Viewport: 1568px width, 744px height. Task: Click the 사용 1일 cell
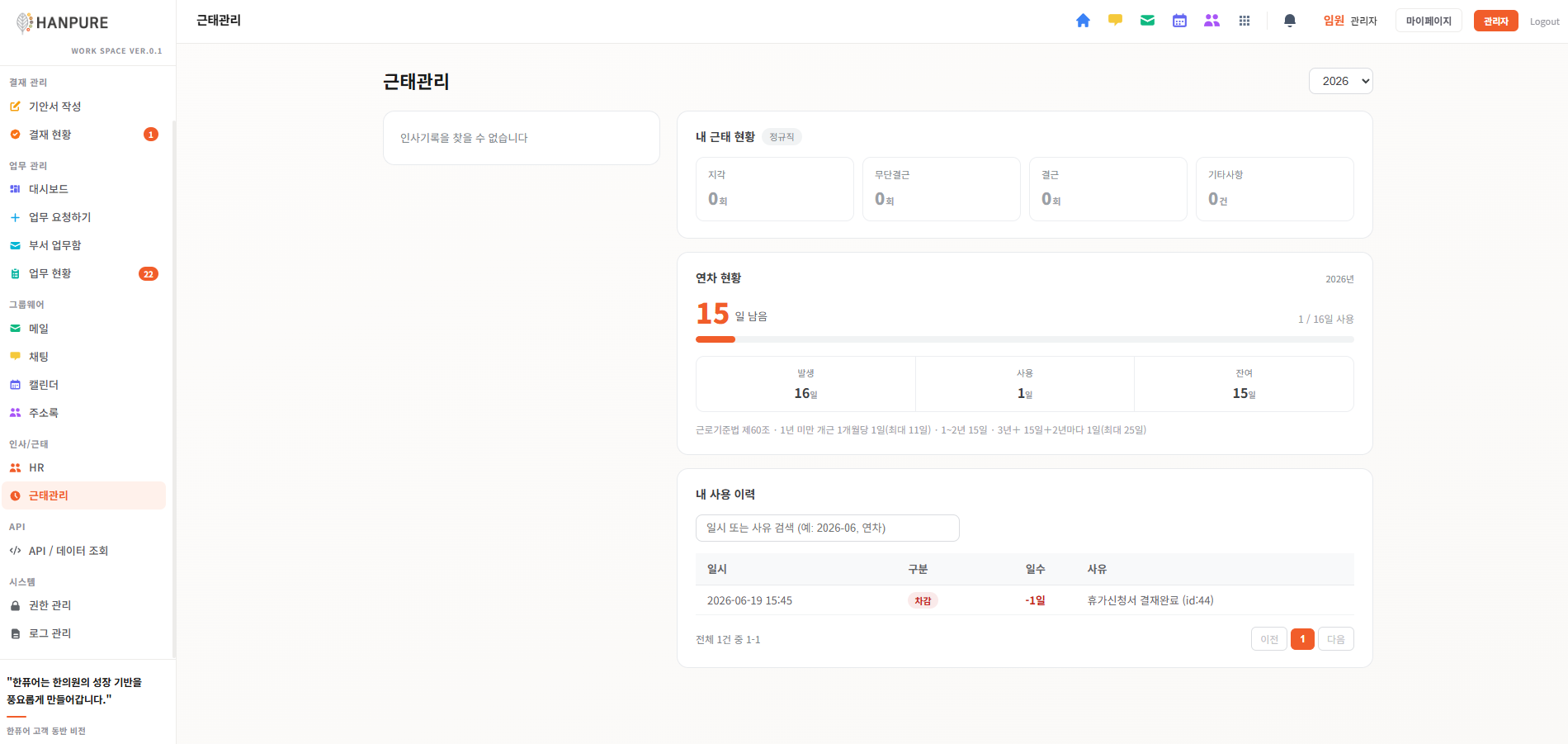point(1025,384)
